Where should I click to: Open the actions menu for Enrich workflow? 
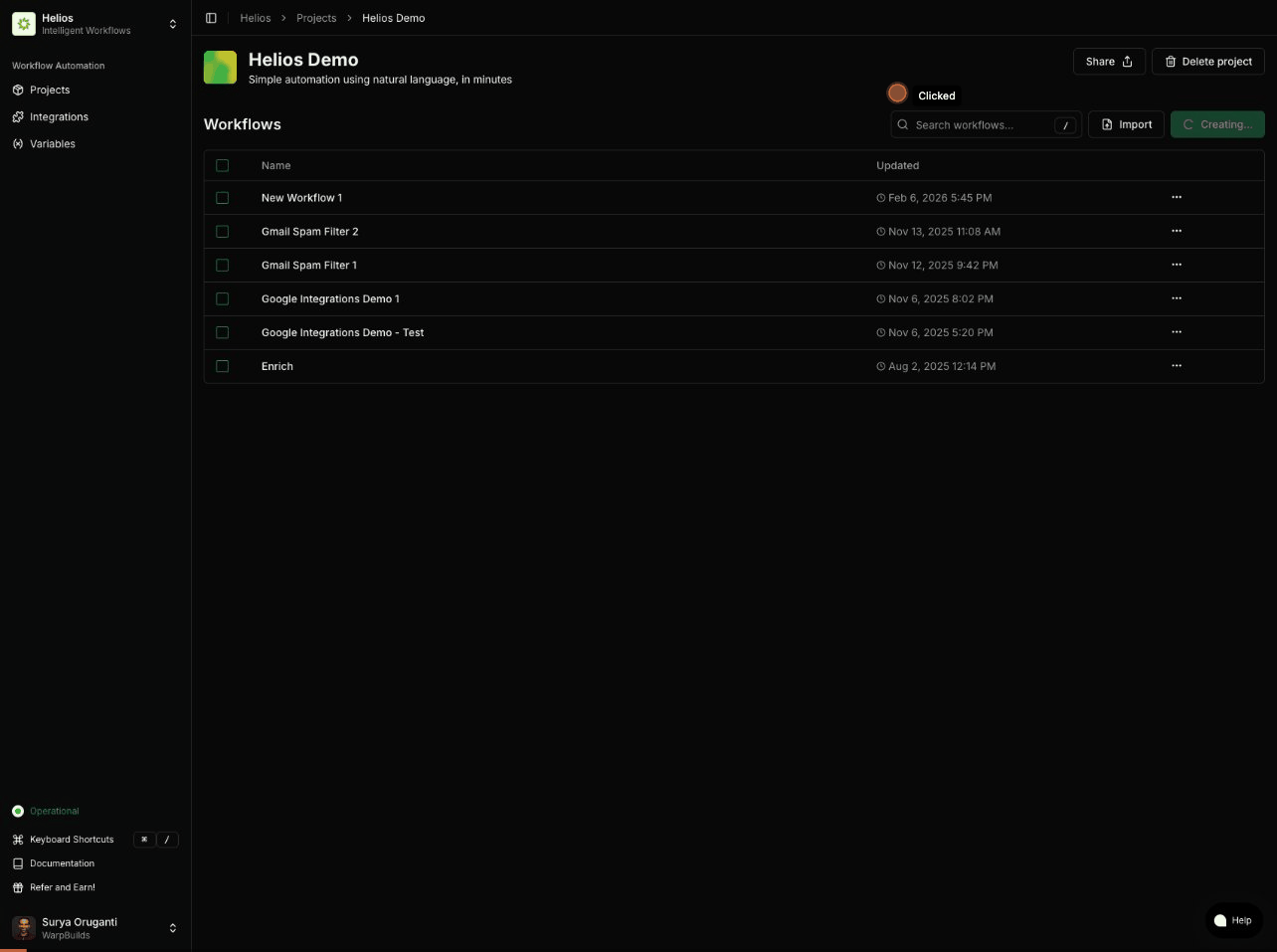tap(1177, 365)
